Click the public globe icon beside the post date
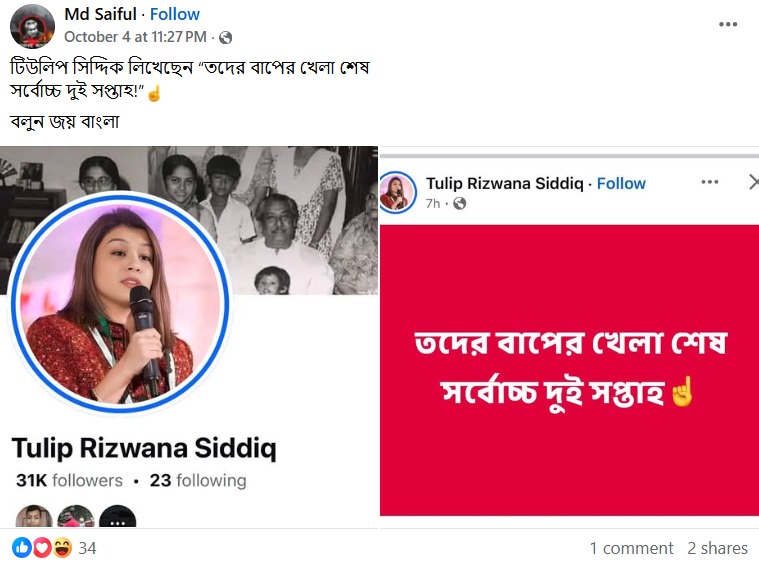 tap(225, 37)
